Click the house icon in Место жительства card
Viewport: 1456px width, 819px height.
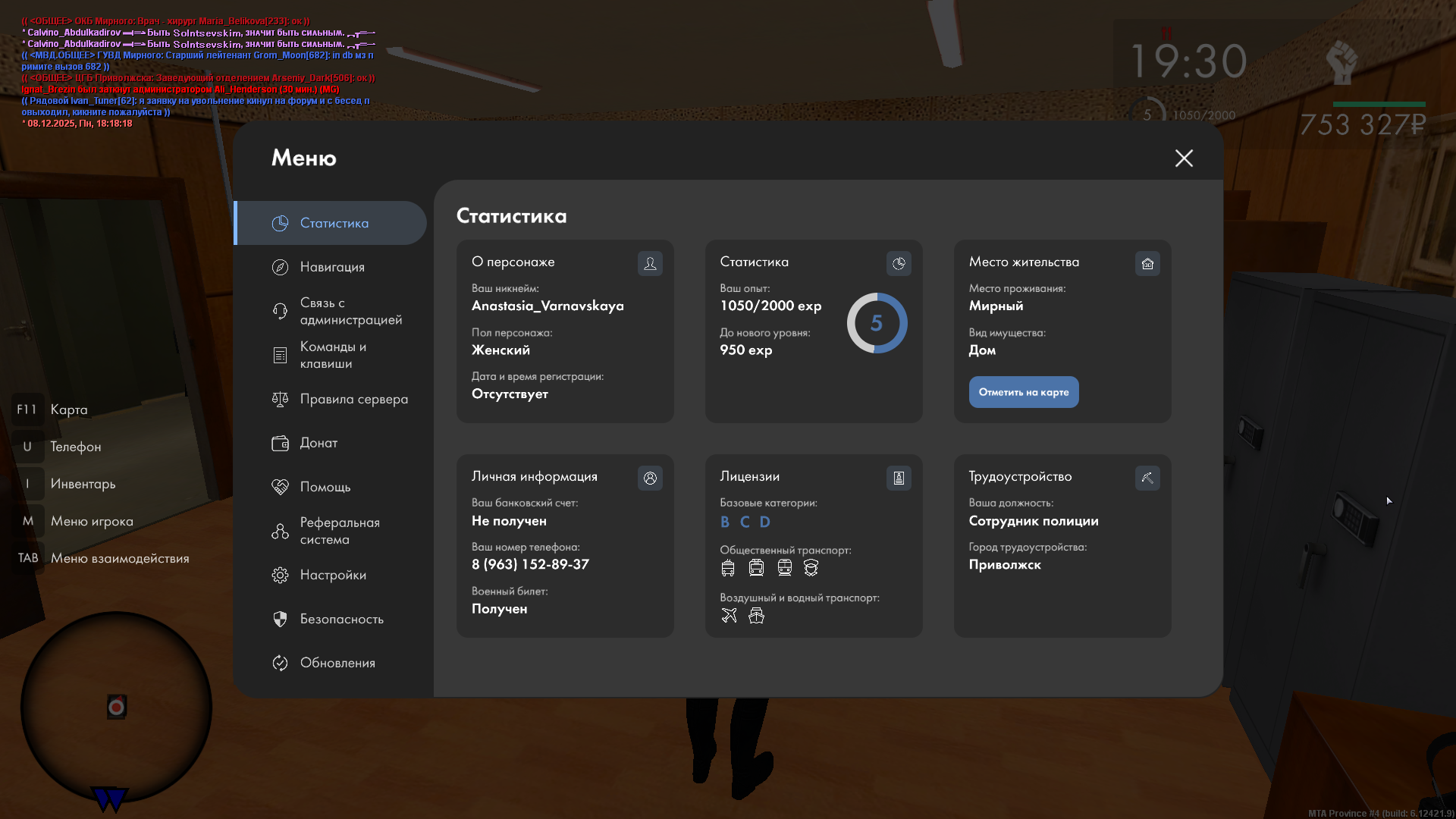tap(1147, 263)
